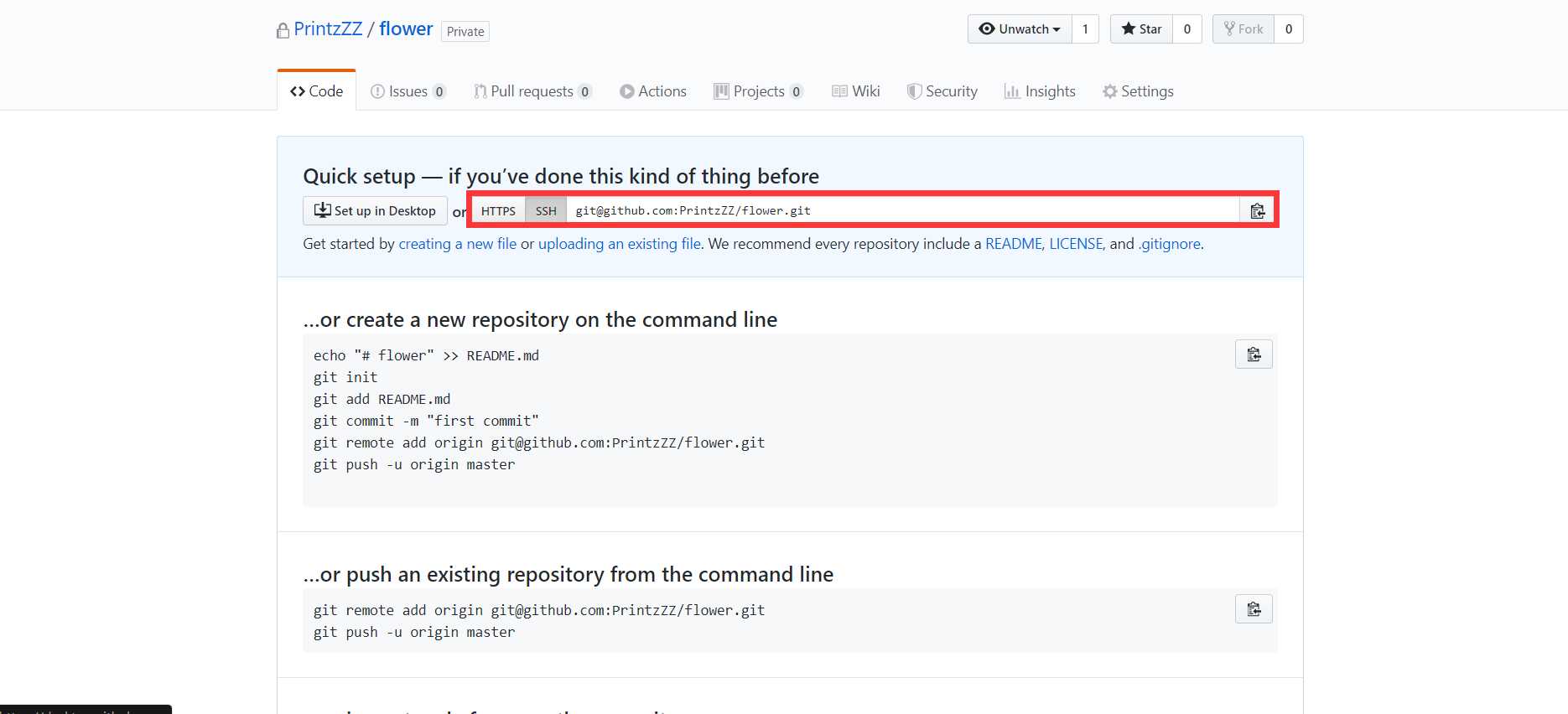Click the Quick setup heading
Image resolution: width=1568 pixels, height=714 pixels.
point(561,176)
